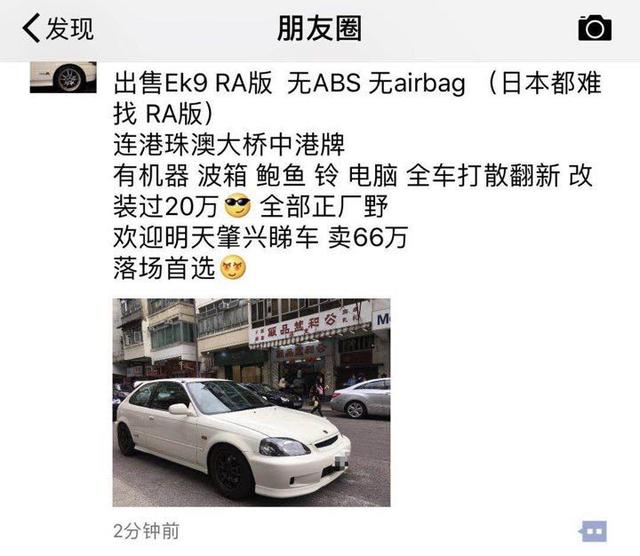Image resolution: width=640 pixels, height=556 pixels.
Task: Open the poster's wheel avatar picture
Action: click(63, 77)
